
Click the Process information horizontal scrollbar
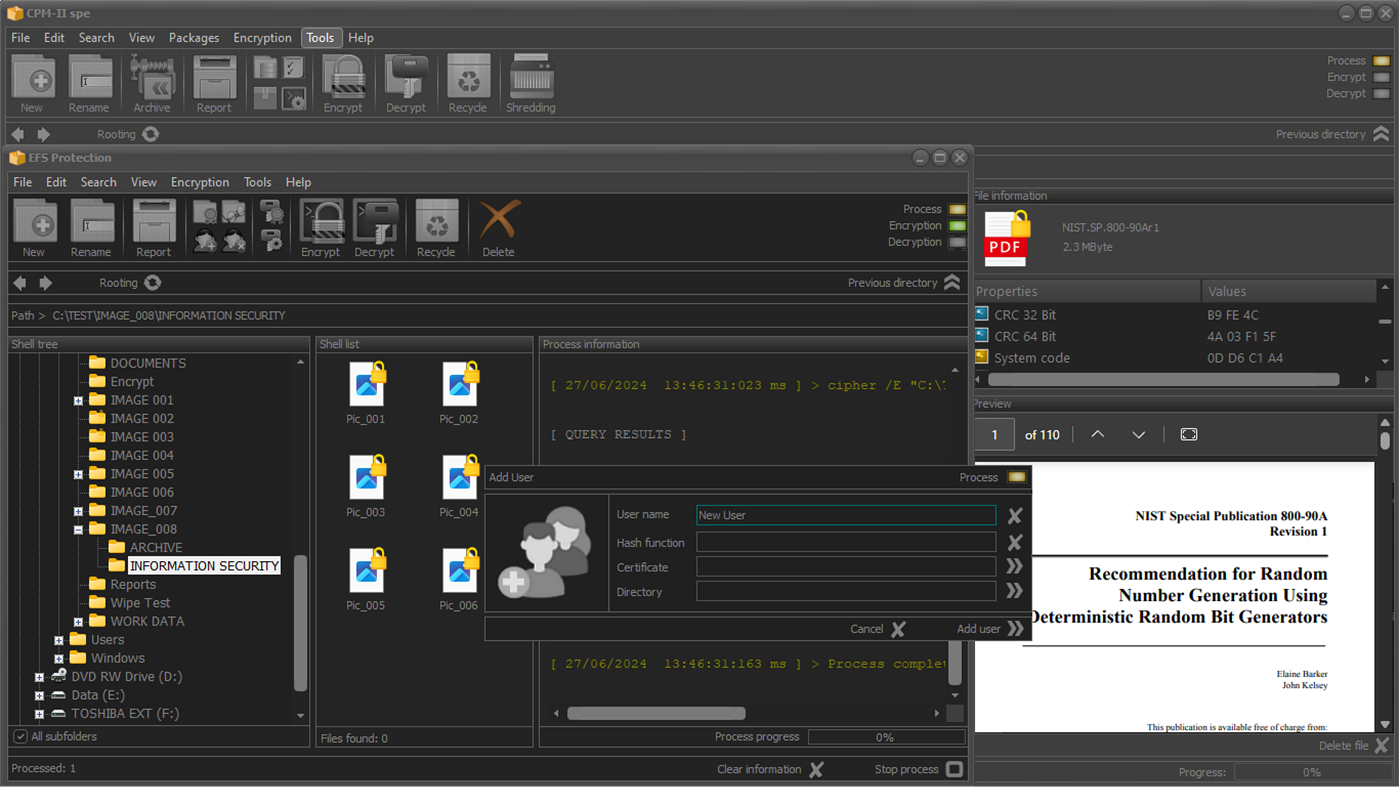click(x=656, y=714)
